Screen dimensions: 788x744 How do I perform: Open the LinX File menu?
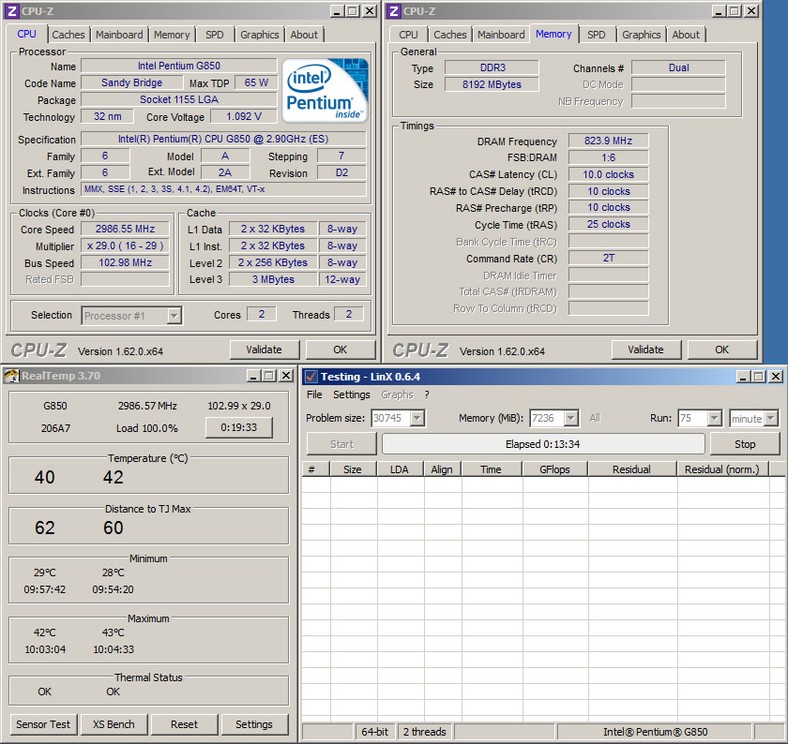click(x=314, y=395)
